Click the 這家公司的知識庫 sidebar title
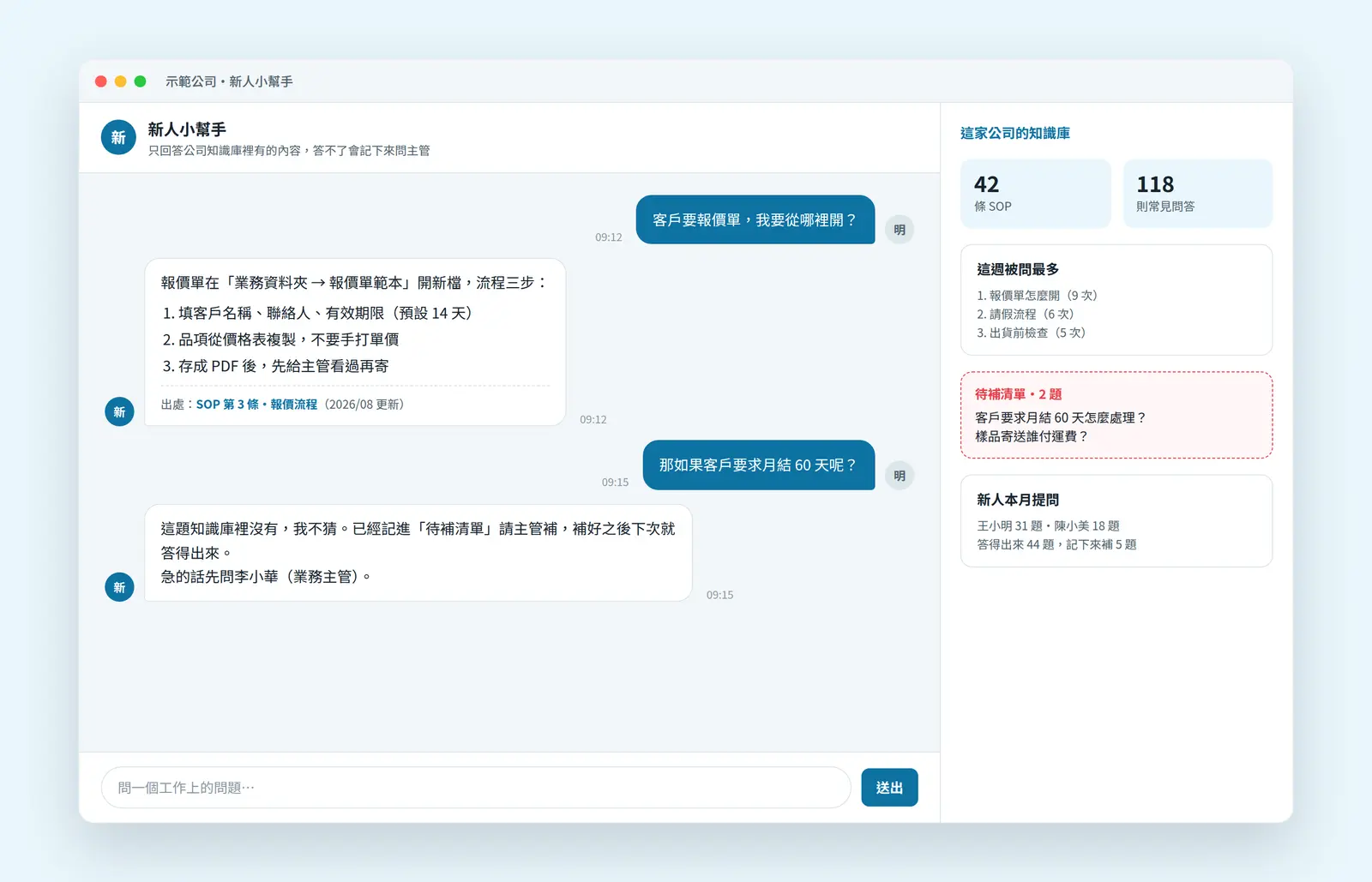The image size is (1372, 882). click(1015, 133)
